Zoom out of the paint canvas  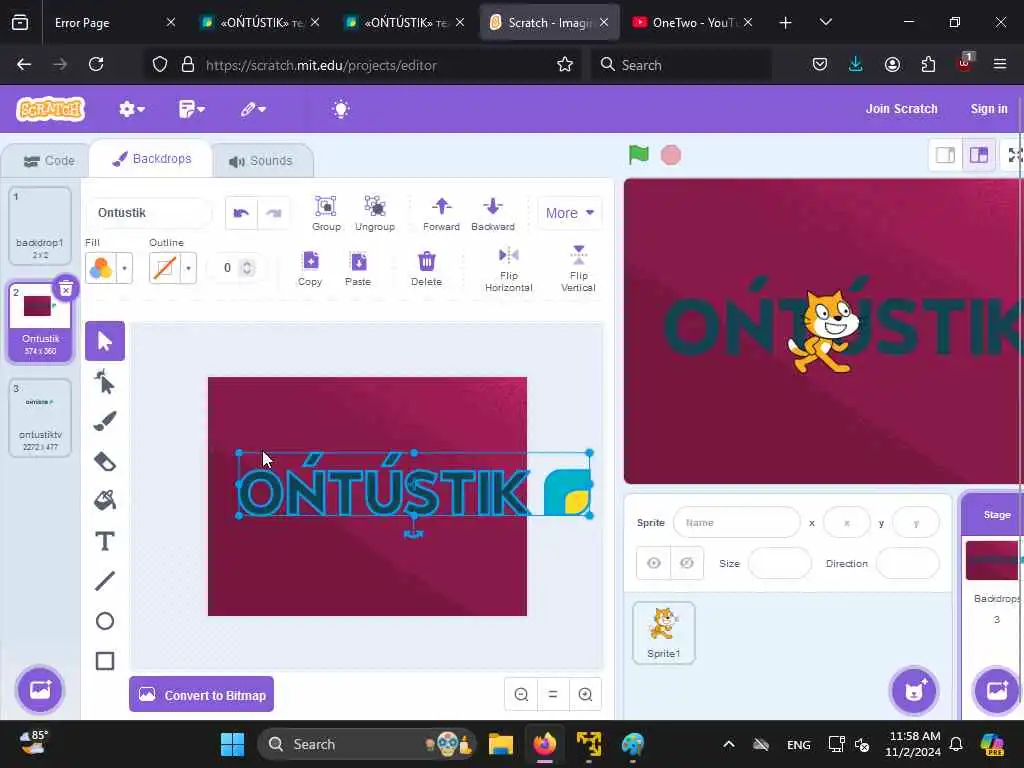[x=521, y=694]
